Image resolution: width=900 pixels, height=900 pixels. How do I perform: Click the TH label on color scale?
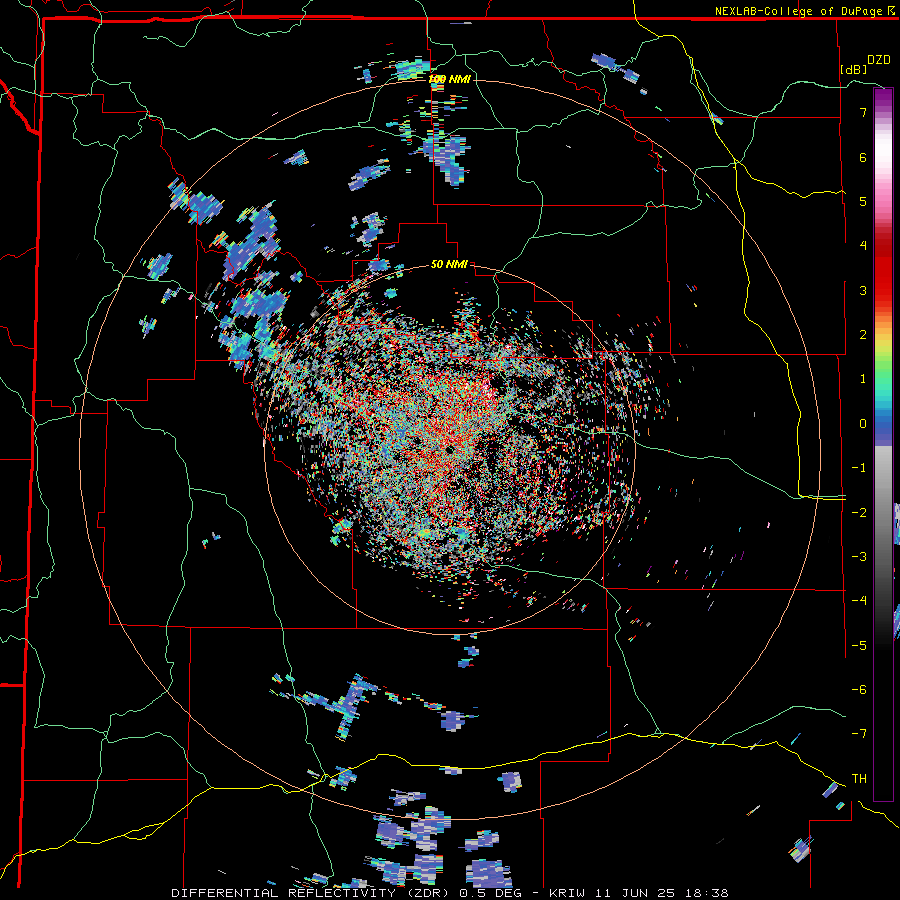tap(859, 778)
